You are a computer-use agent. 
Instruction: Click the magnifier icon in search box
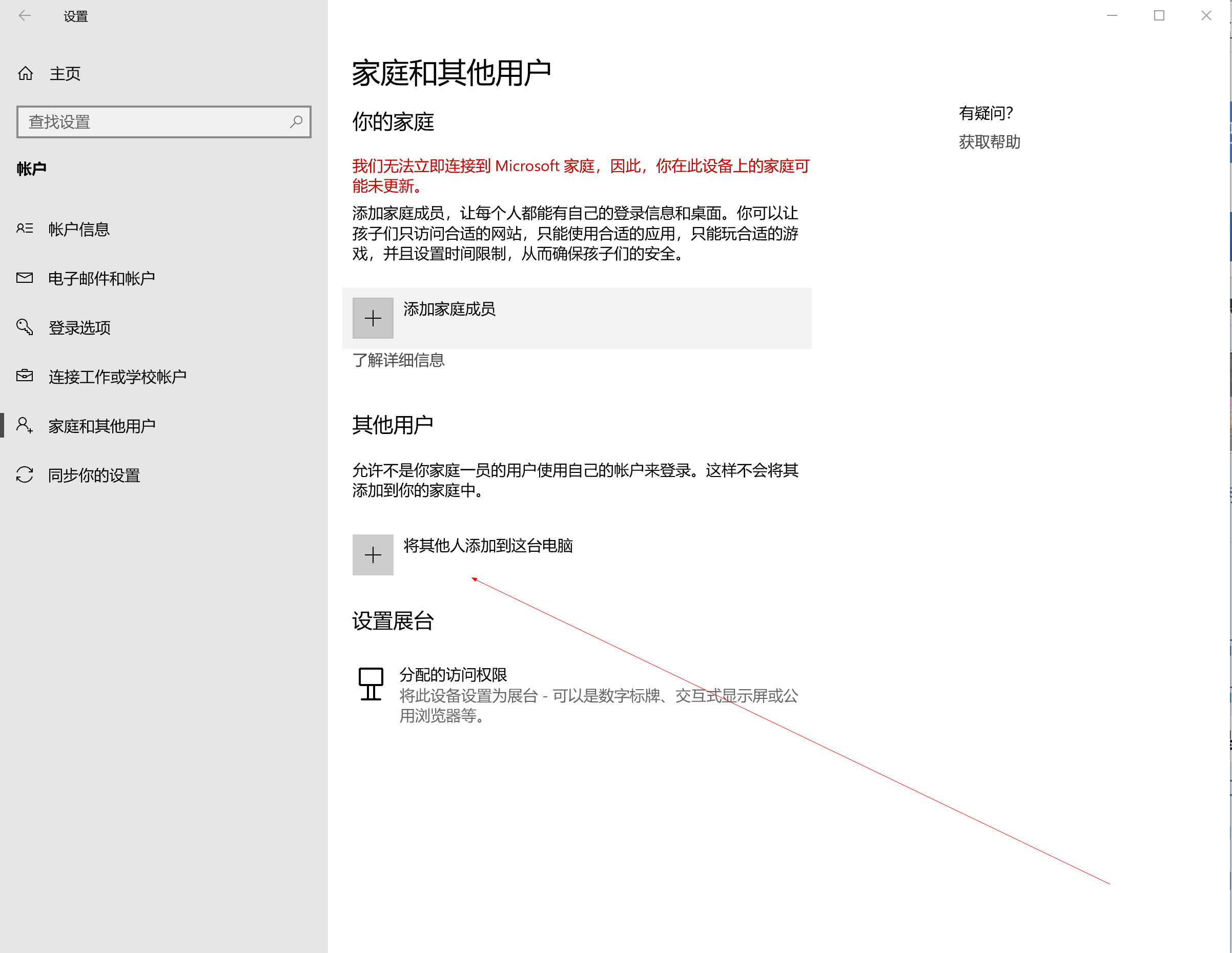point(296,121)
